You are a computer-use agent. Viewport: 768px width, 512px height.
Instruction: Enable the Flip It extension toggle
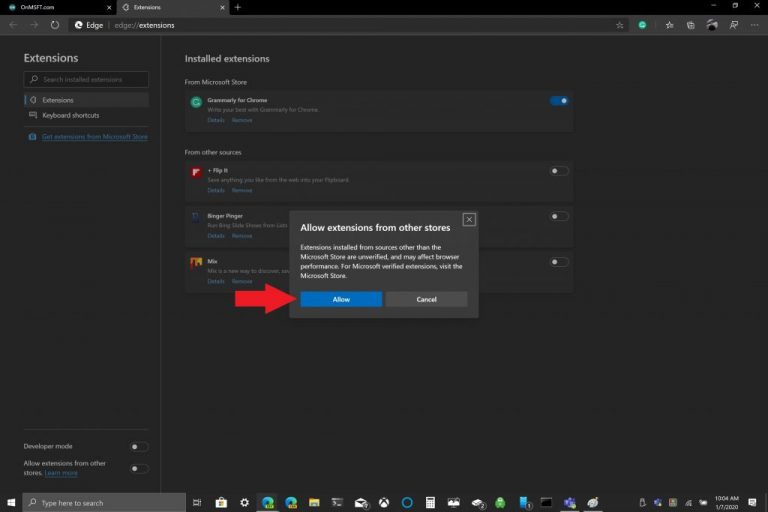[x=559, y=171]
